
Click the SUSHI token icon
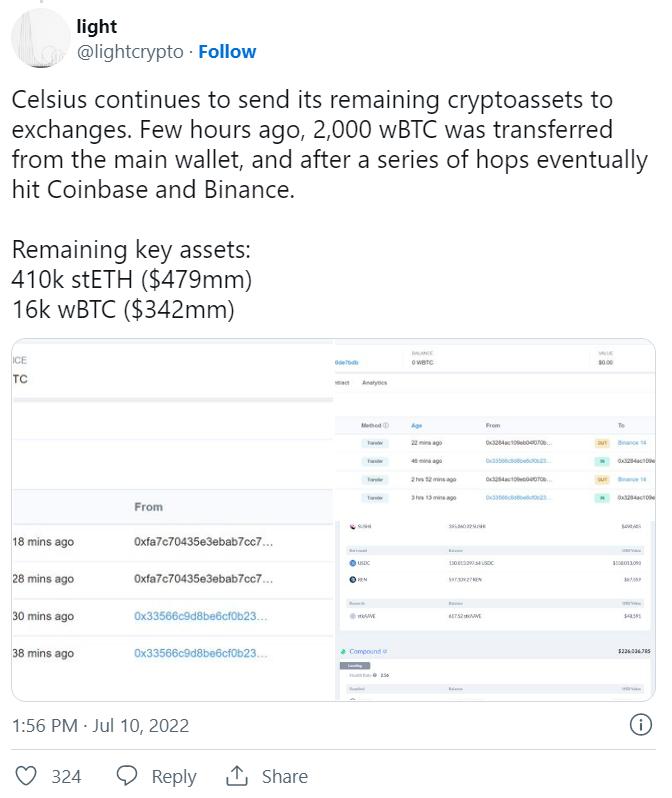[x=353, y=526]
